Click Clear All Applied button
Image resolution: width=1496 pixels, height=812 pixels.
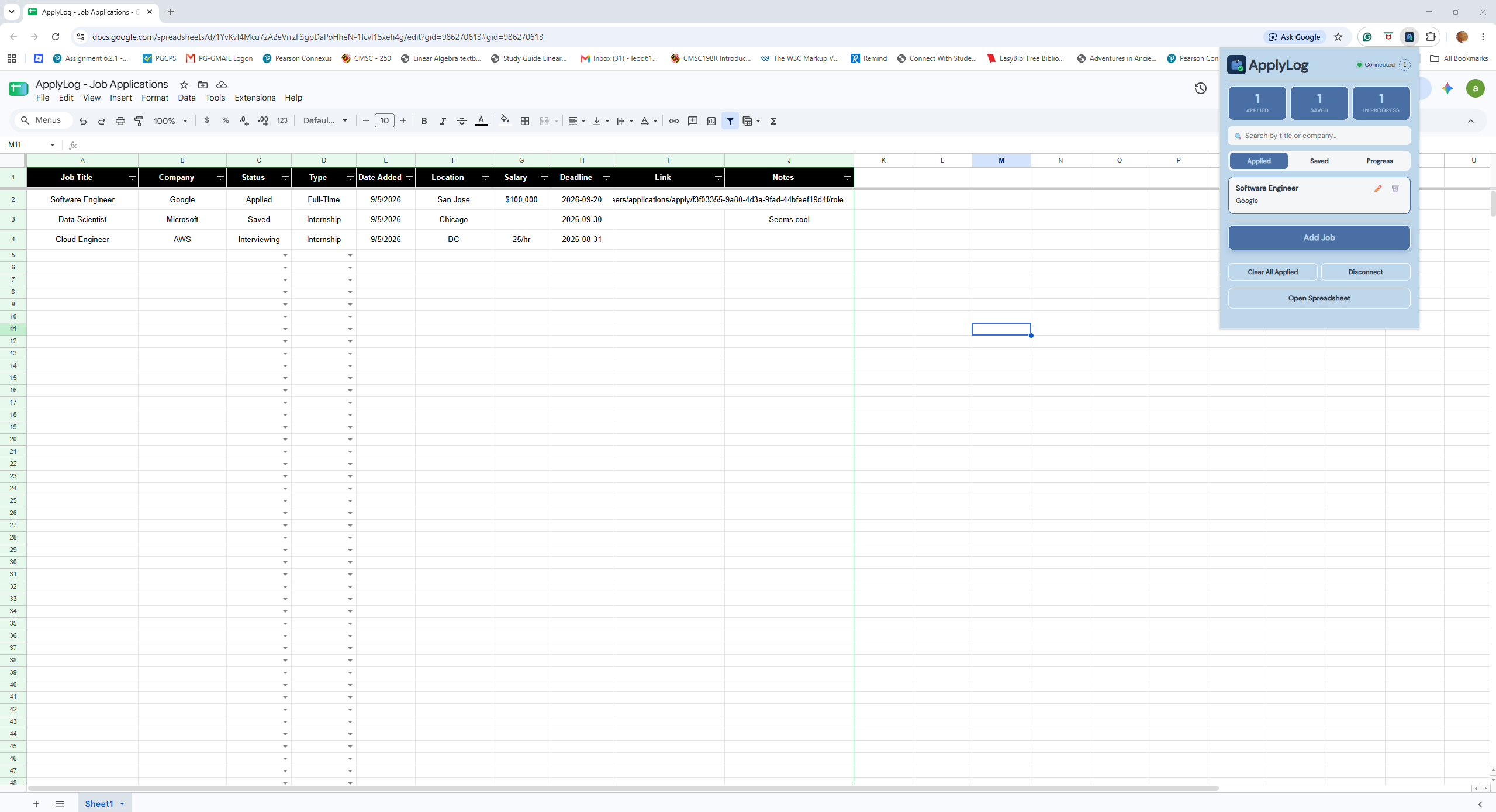[1273, 272]
